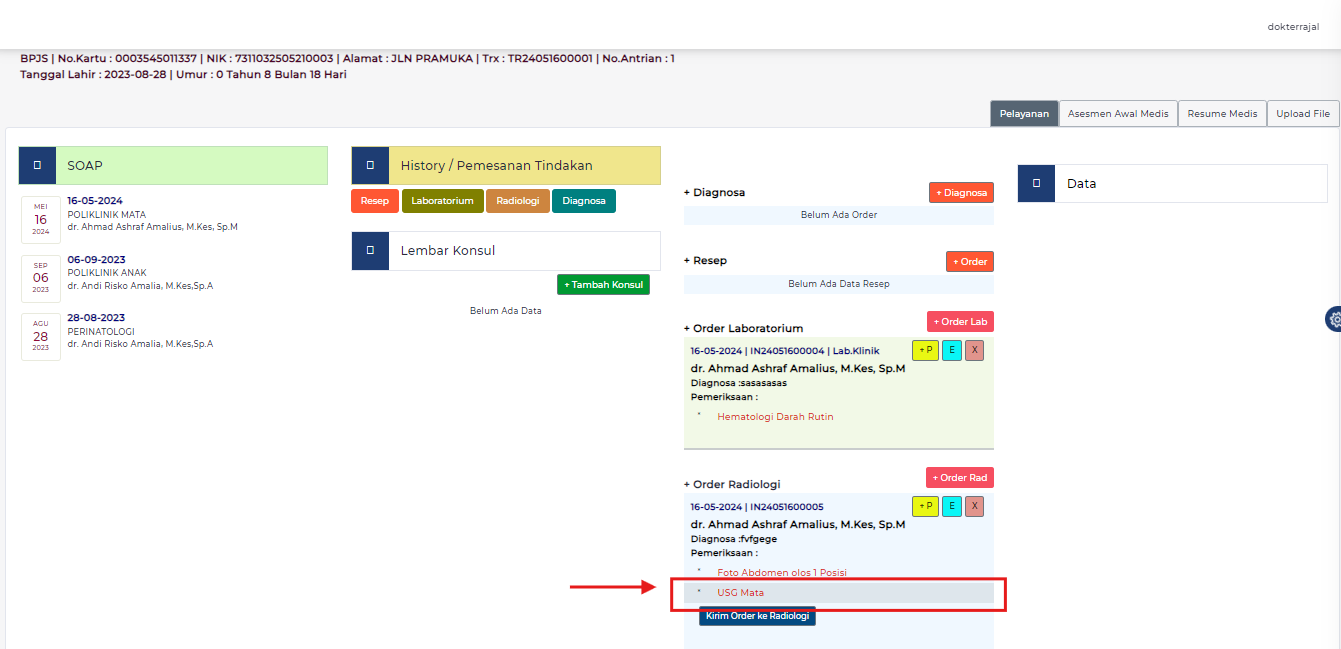The width and height of the screenshot is (1341, 649).
Task: Click the Data panel square icon
Action: click(1036, 183)
